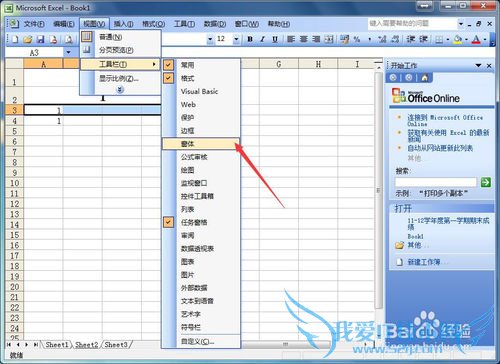Apply Percent style icon

[357, 39]
